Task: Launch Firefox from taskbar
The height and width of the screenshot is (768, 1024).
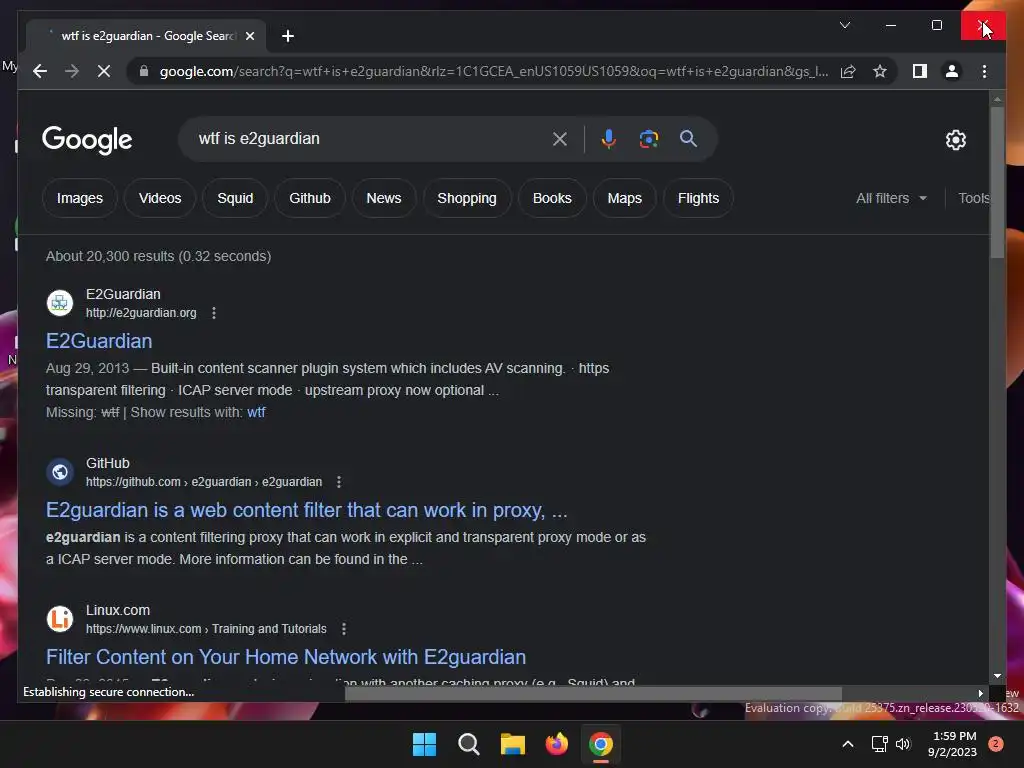Action: pos(557,744)
